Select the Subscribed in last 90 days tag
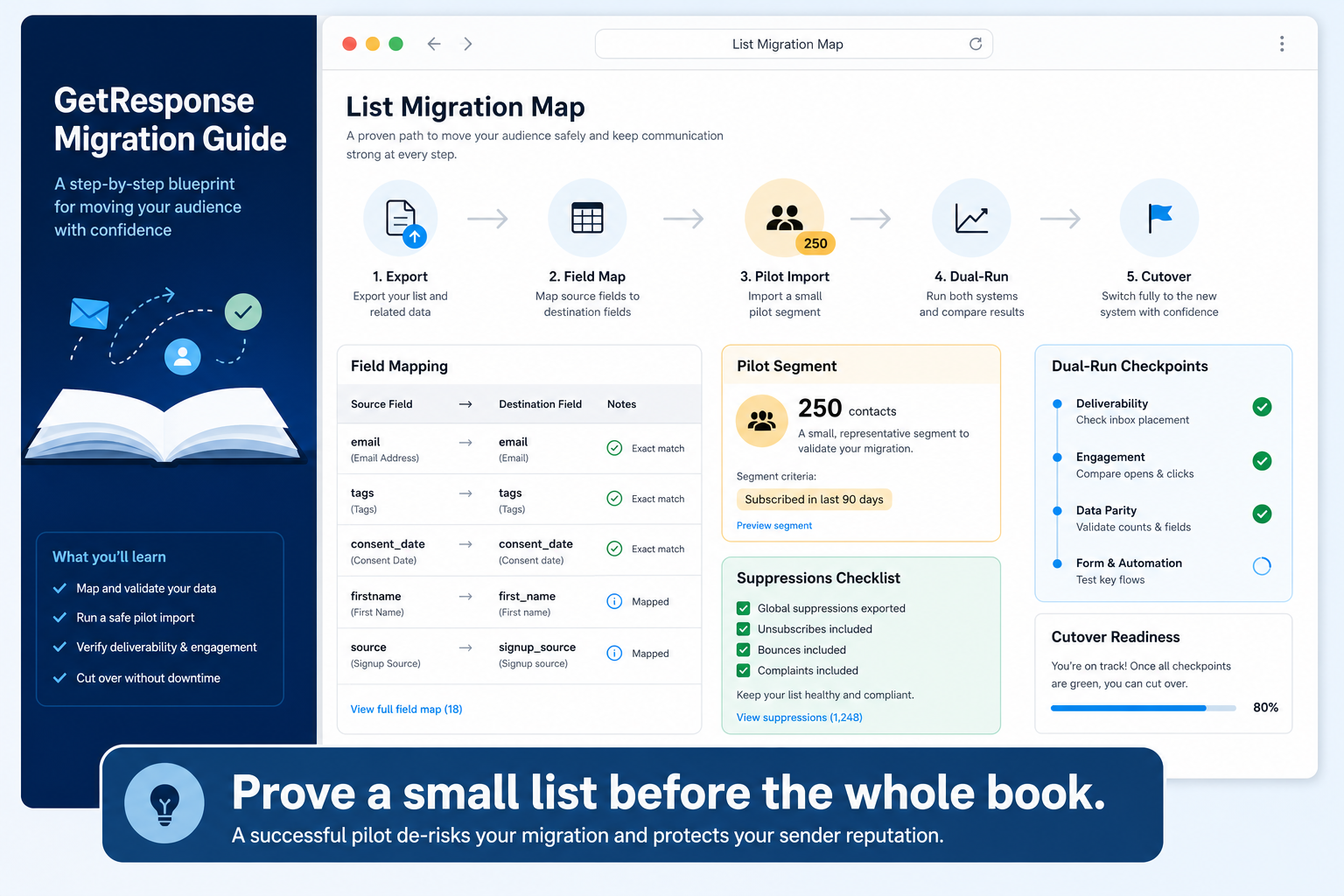The width and height of the screenshot is (1344, 896). point(814,500)
